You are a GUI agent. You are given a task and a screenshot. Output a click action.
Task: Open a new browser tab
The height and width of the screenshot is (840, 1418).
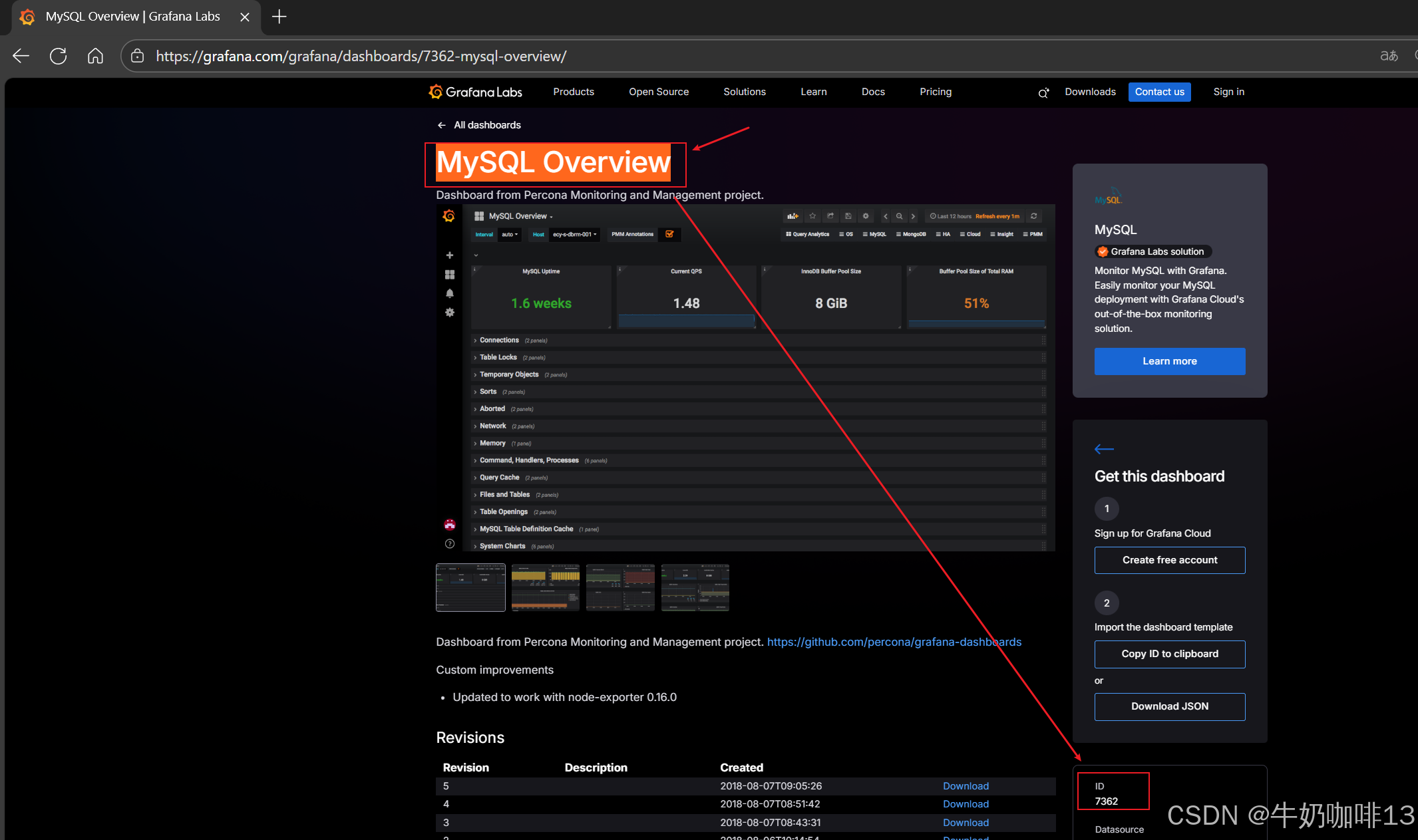pos(279,17)
